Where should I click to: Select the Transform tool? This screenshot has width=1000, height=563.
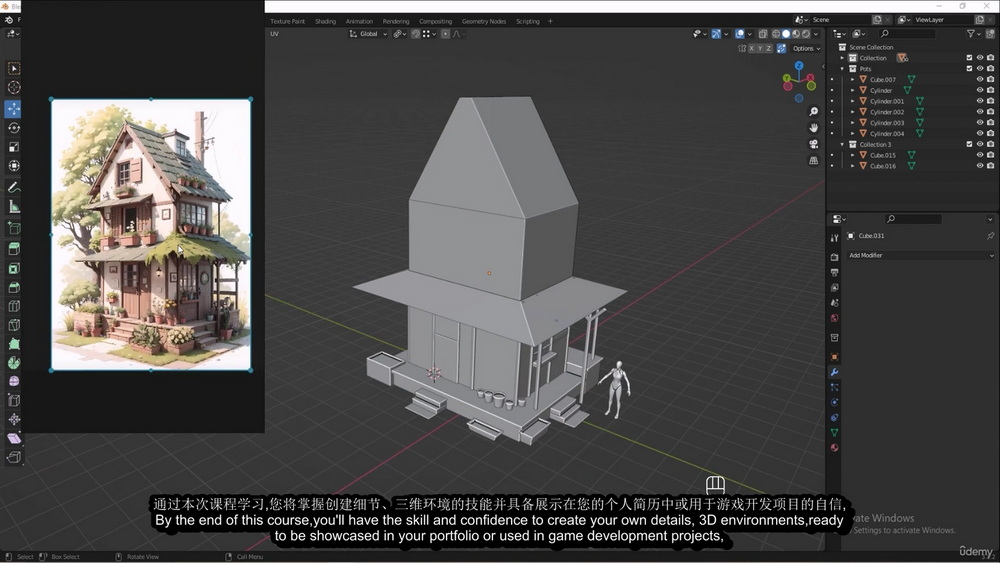click(x=13, y=166)
